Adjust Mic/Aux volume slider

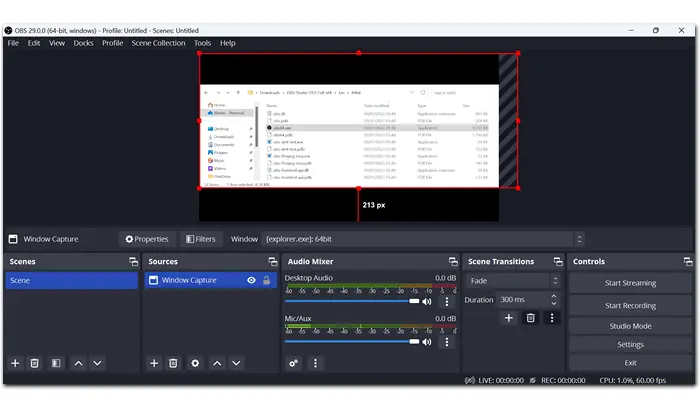(352, 342)
